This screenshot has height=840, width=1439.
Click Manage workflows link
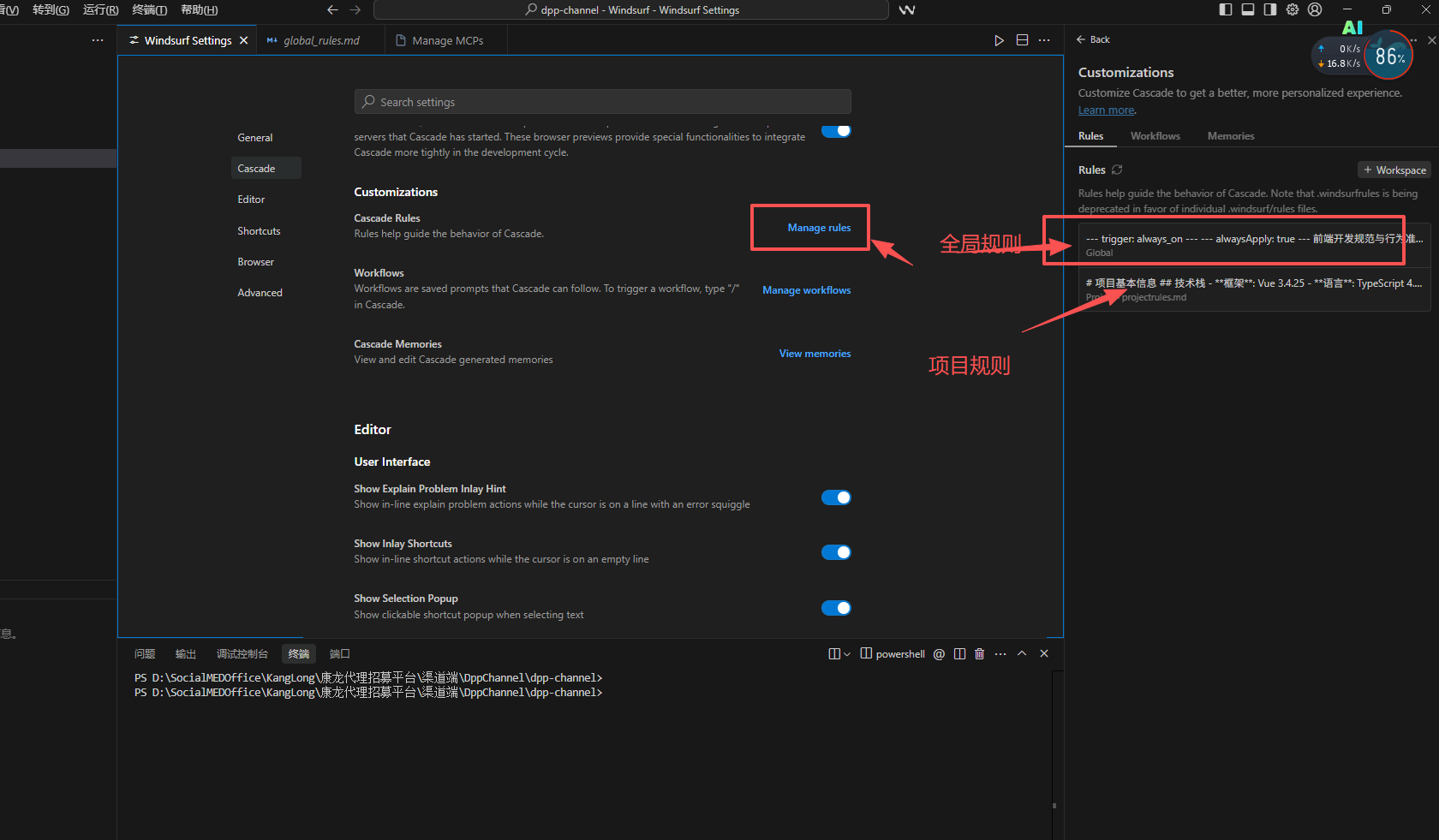[x=807, y=290]
